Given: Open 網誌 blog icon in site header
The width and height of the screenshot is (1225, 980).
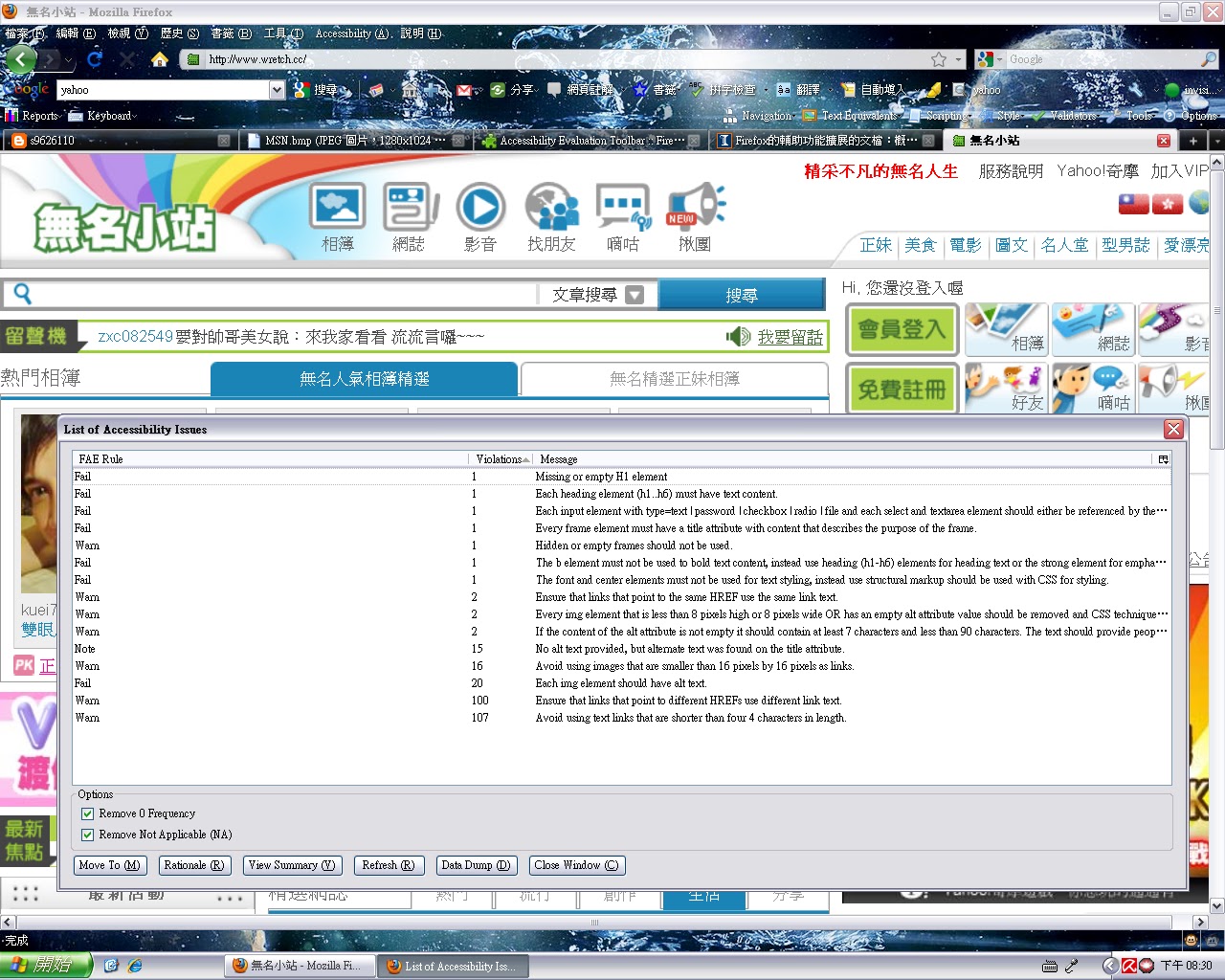Looking at the screenshot, I should click(x=409, y=218).
